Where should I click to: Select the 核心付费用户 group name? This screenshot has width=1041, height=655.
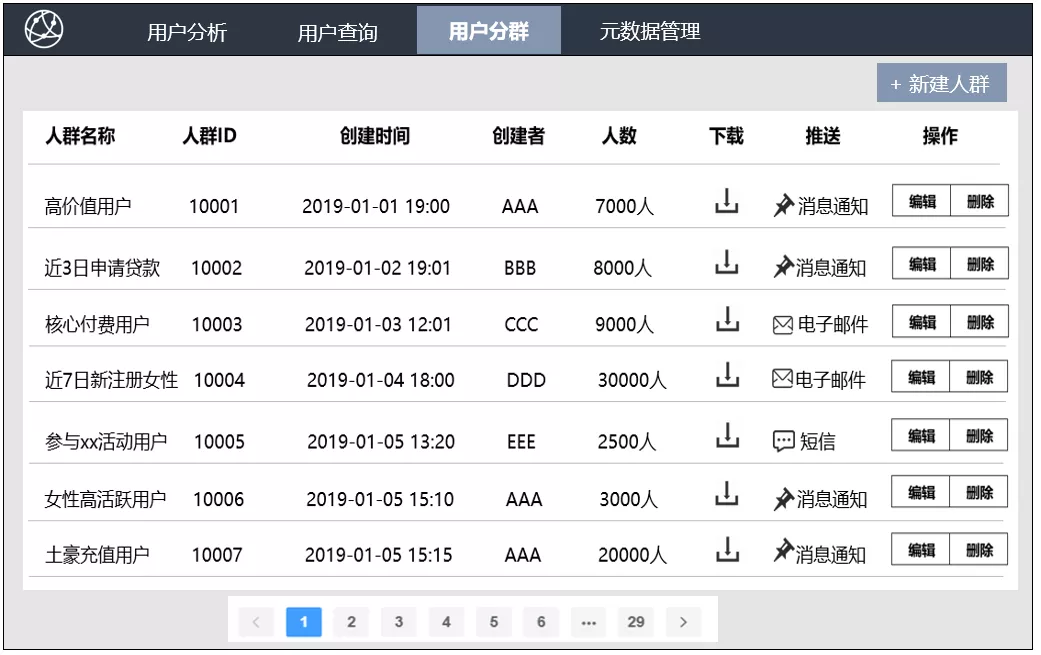[x=97, y=325]
